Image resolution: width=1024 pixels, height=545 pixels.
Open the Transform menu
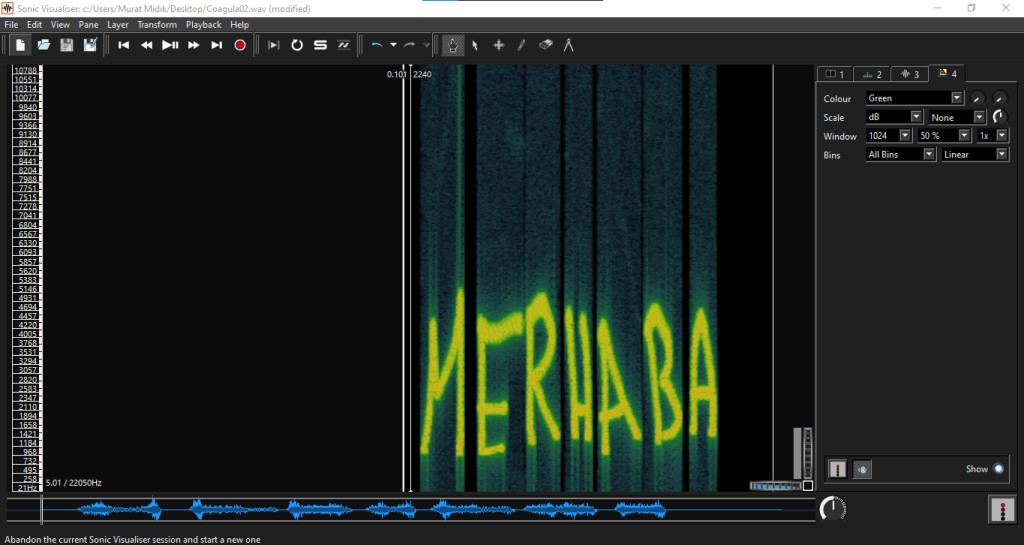[x=157, y=24]
